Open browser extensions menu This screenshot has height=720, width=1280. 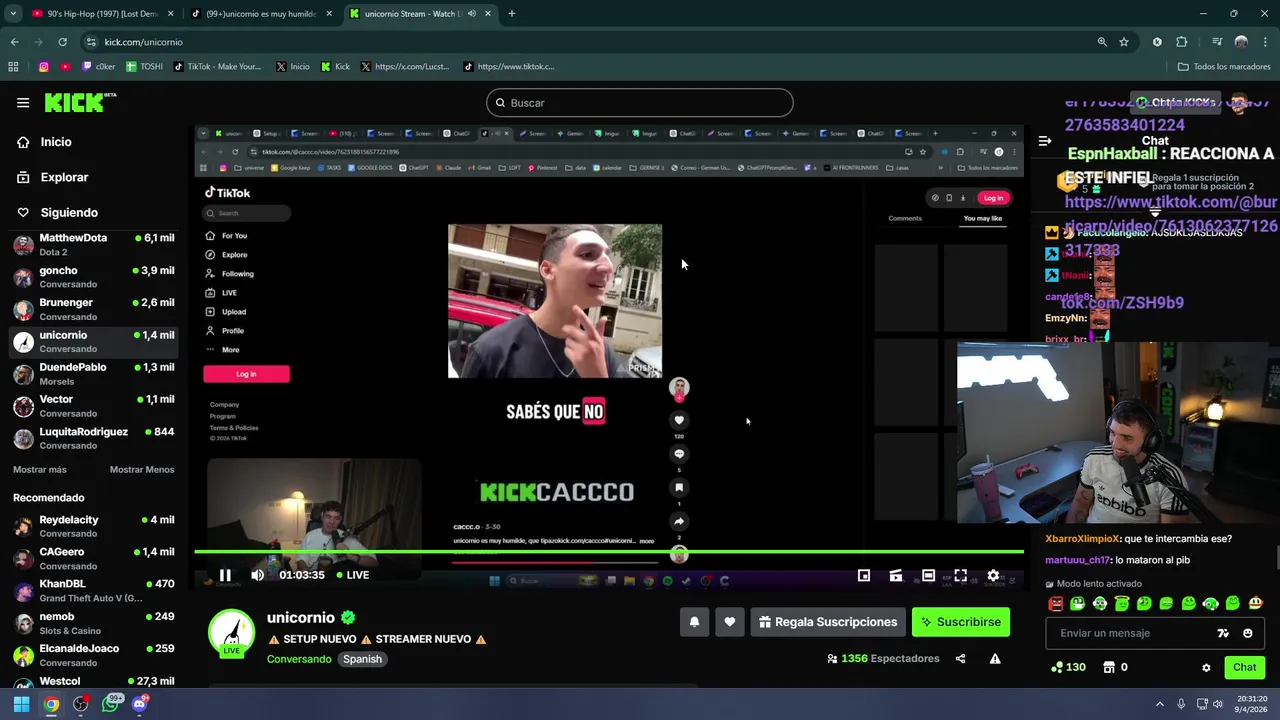tap(1182, 42)
